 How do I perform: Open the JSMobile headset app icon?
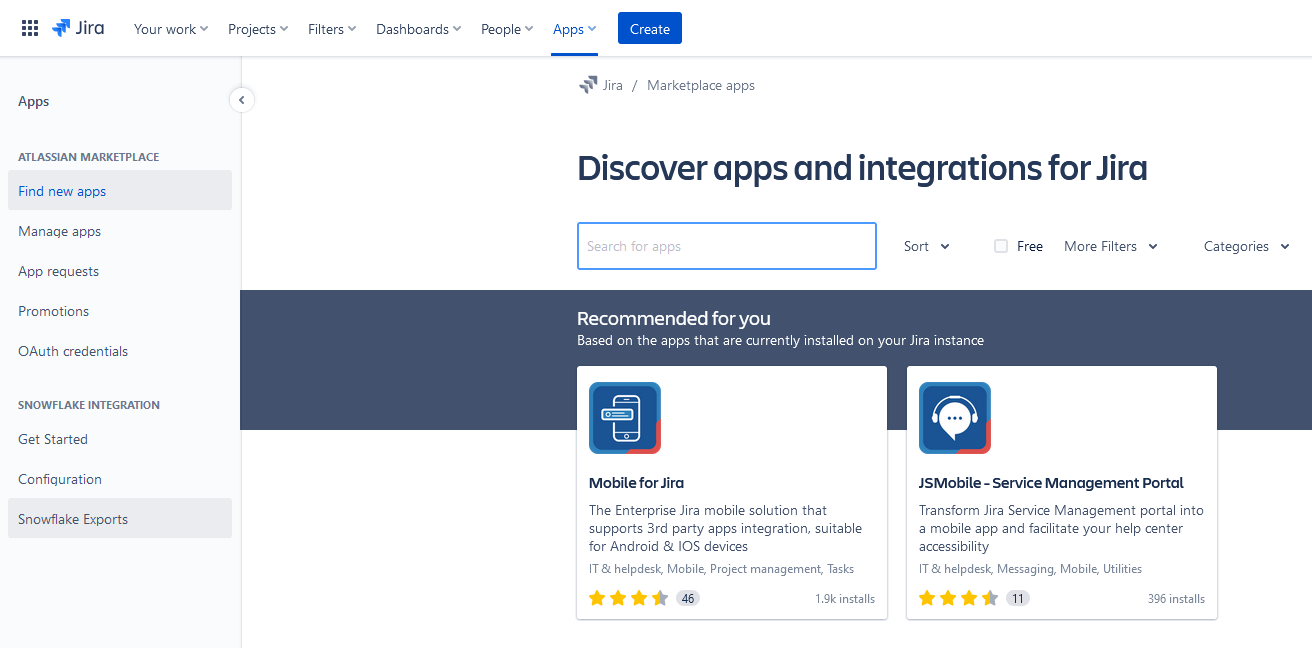pos(955,418)
